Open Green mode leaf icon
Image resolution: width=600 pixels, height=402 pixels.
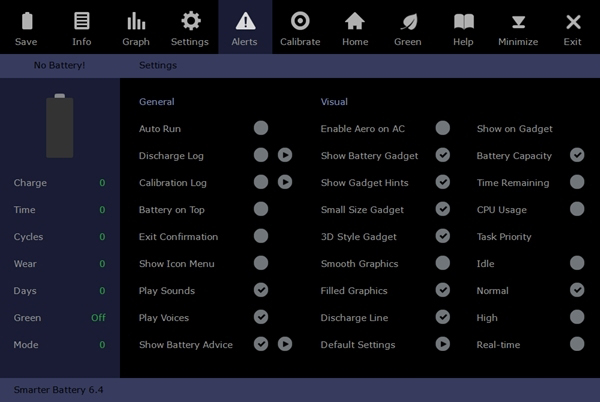[x=408, y=22]
